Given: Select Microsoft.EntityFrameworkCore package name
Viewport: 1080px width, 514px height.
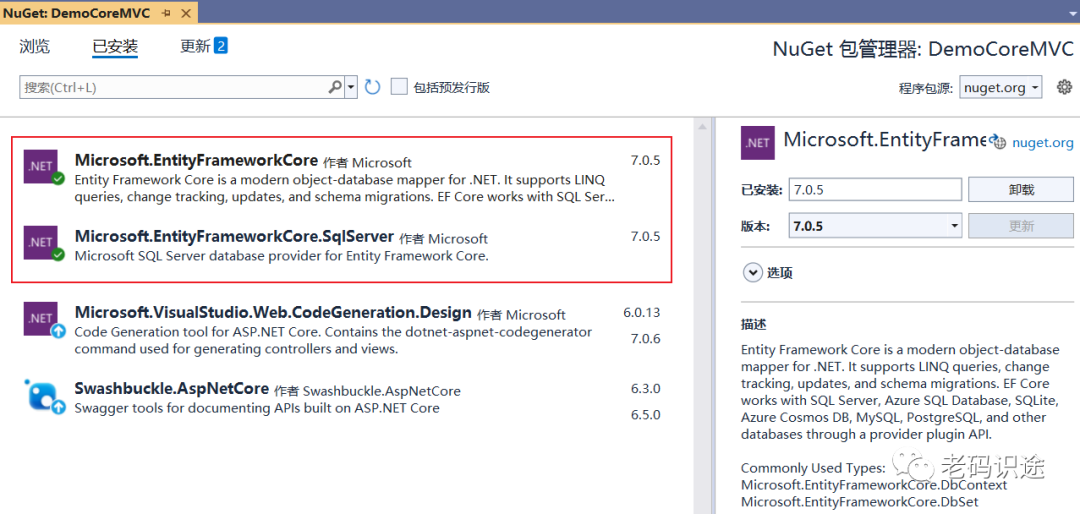Looking at the screenshot, I should (196, 161).
